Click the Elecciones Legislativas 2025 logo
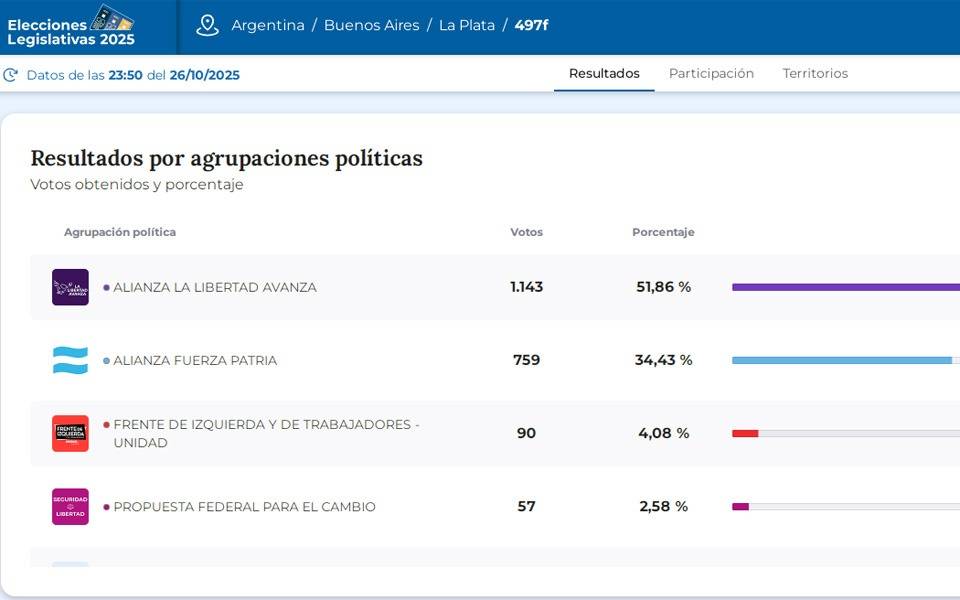This screenshot has height=600, width=960. click(x=71, y=27)
